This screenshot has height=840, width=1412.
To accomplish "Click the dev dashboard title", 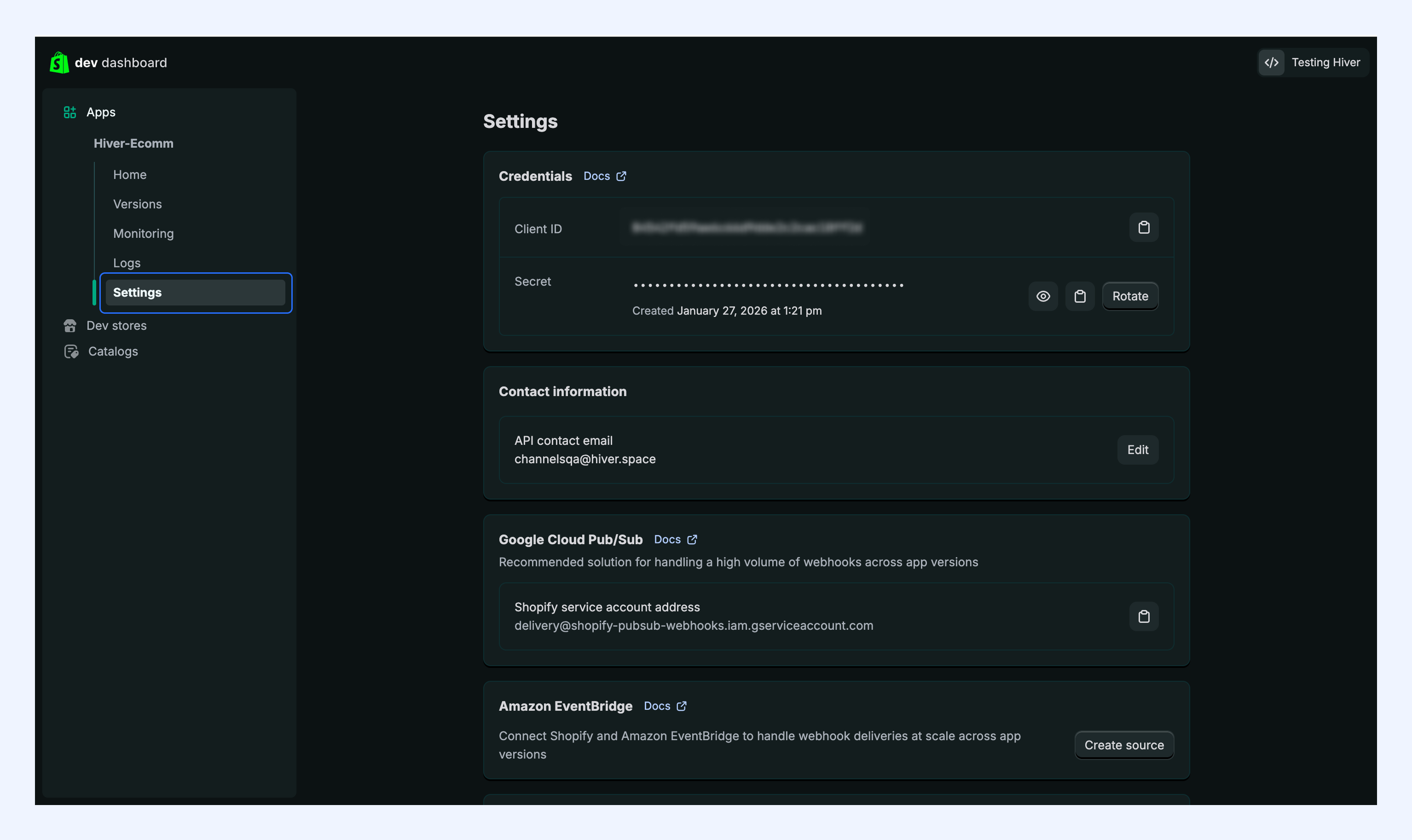I will pyautogui.click(x=121, y=63).
